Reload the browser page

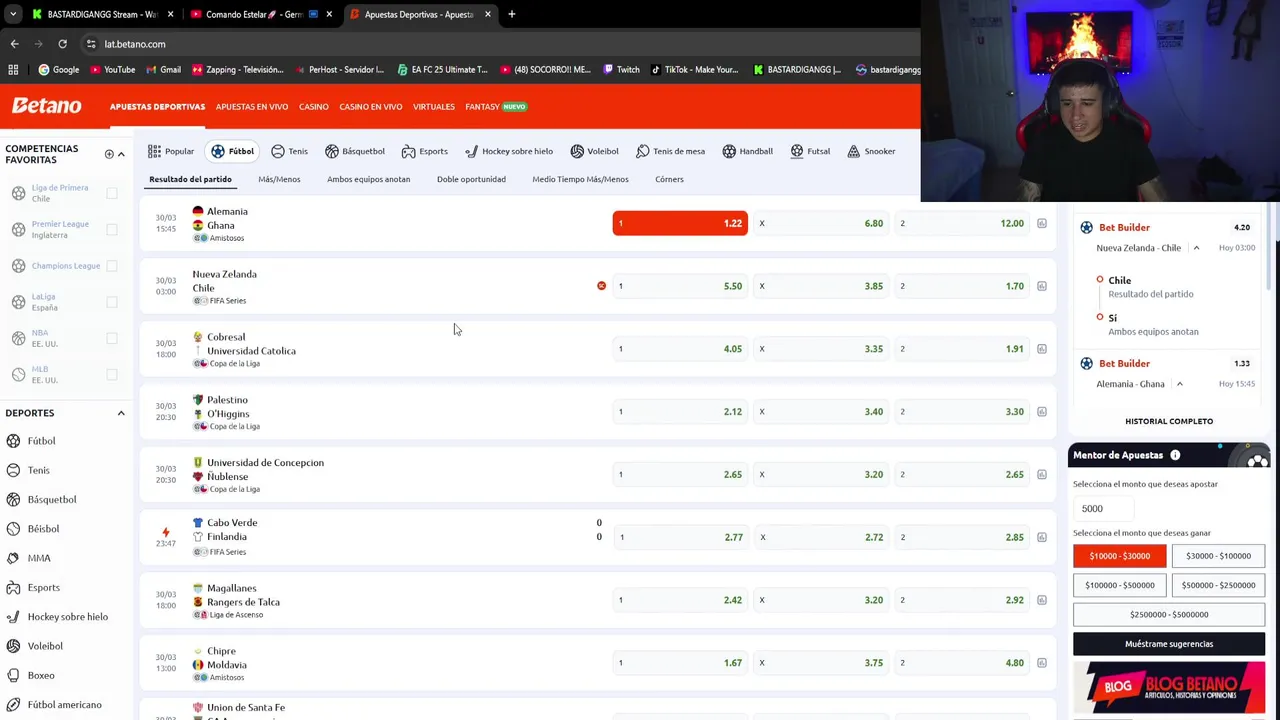[x=62, y=44]
